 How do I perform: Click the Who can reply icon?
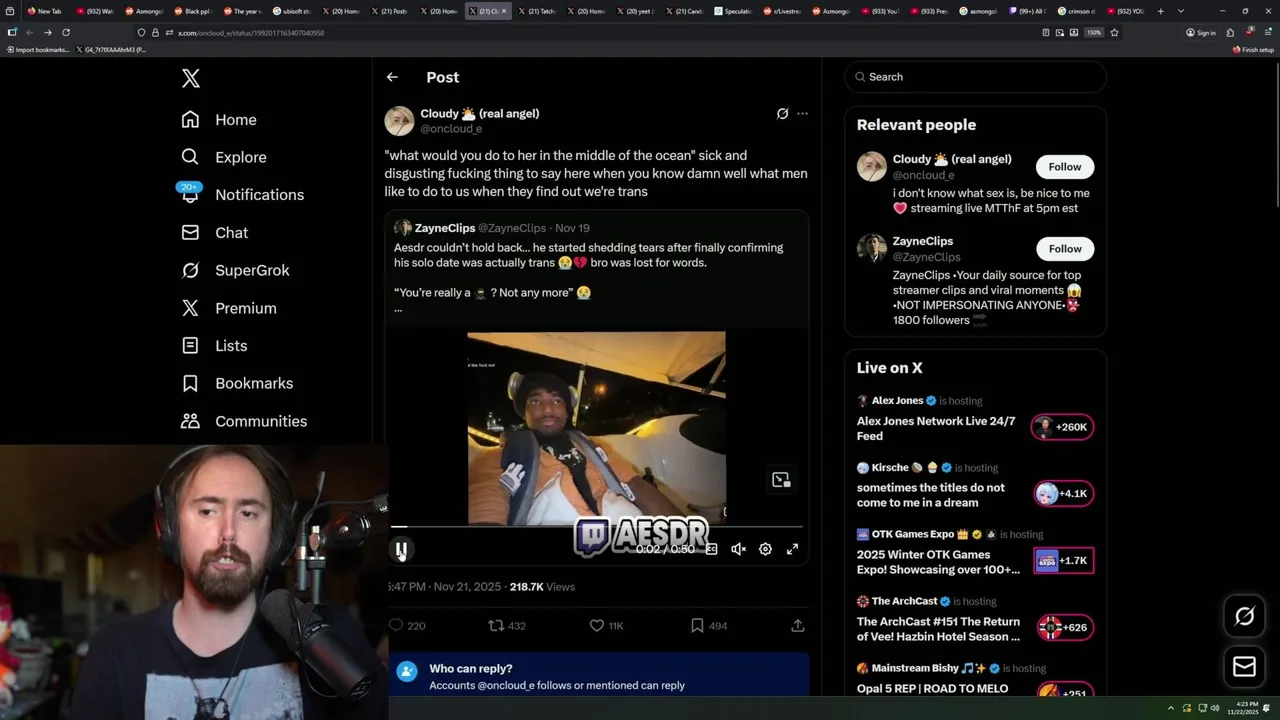pos(406,672)
